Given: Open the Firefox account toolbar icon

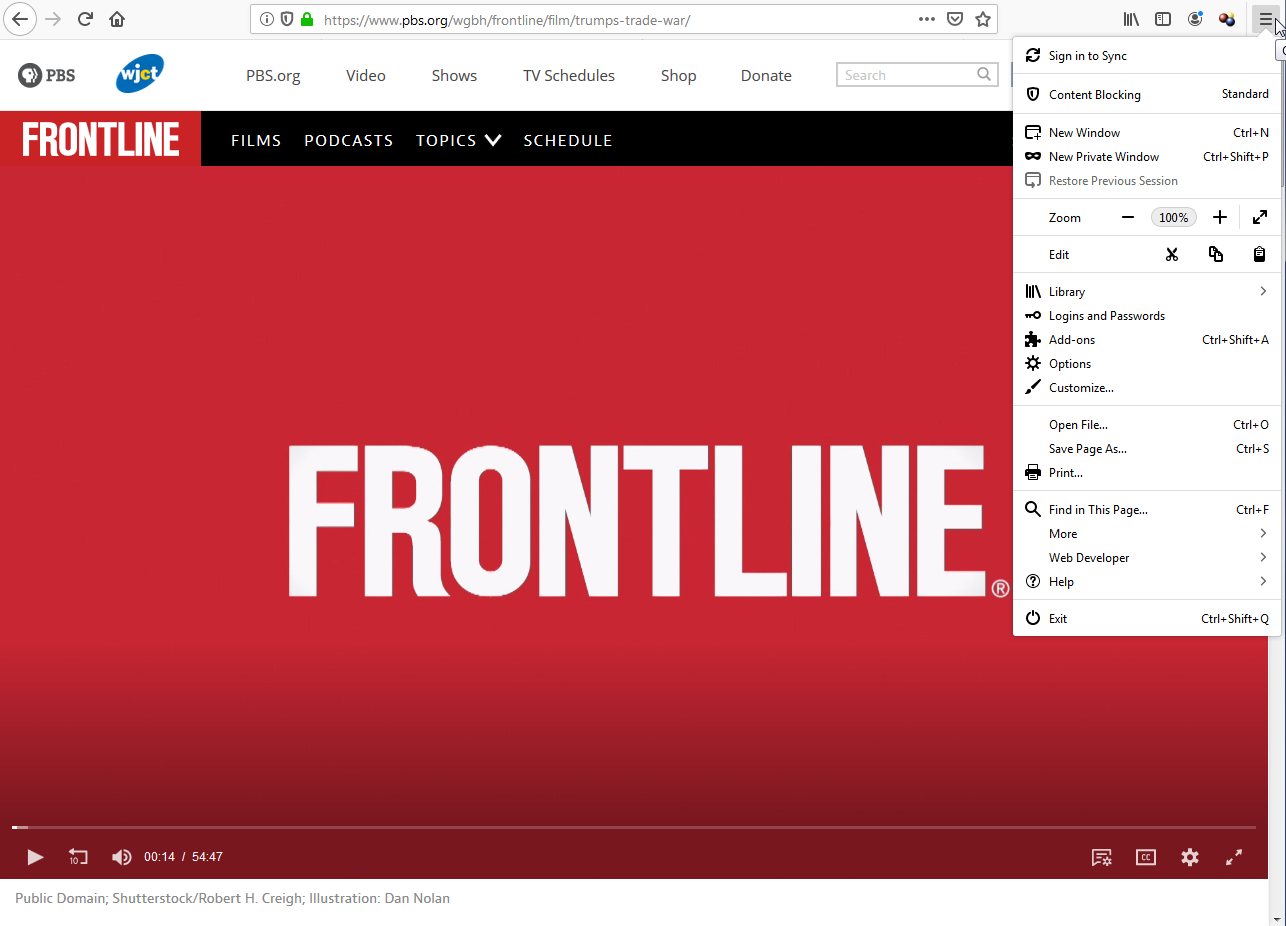Looking at the screenshot, I should pos(1195,19).
